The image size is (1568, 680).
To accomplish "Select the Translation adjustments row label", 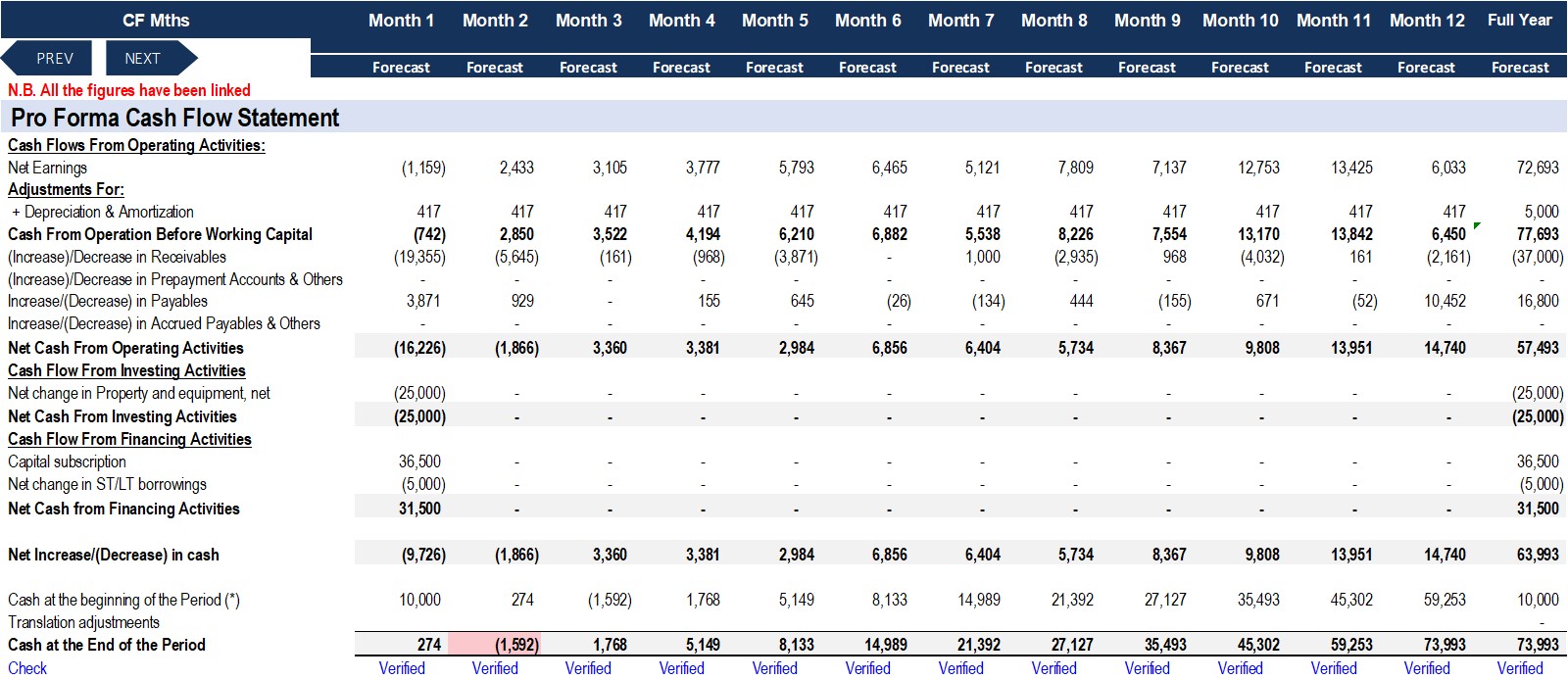I will [83, 622].
